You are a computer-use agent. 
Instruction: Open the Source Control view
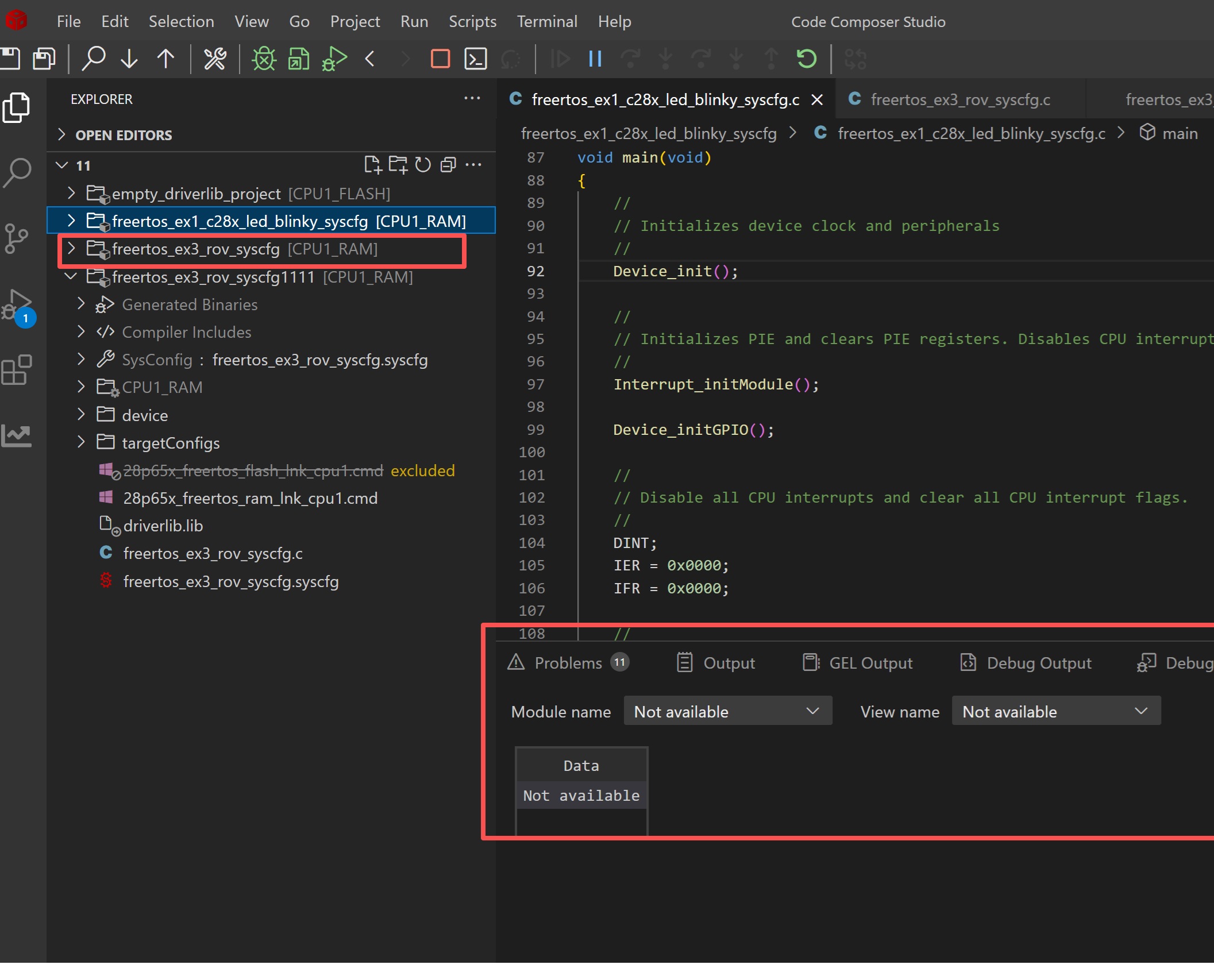click(16, 238)
